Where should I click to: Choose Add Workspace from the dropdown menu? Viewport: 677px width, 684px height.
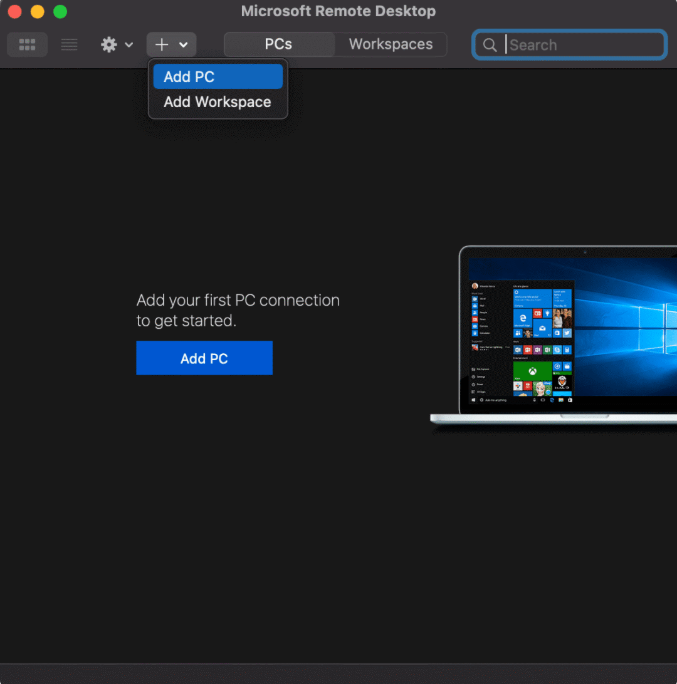[217, 102]
